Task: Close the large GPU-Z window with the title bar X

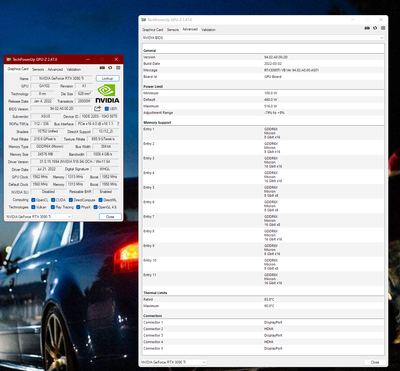Action: pyautogui.click(x=381, y=20)
